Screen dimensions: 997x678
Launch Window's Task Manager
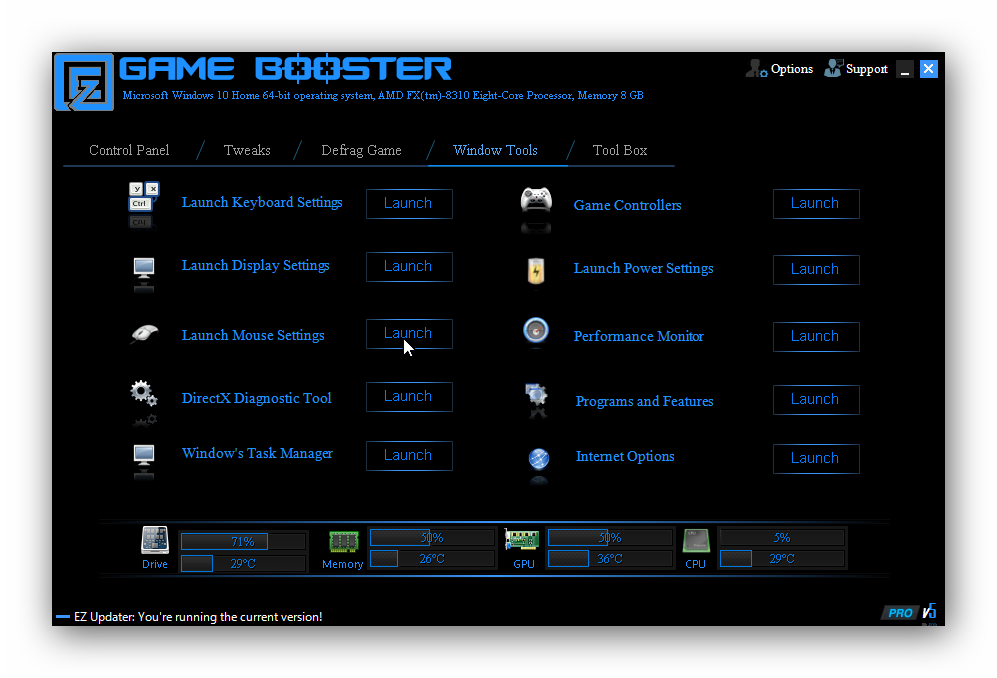coord(409,455)
